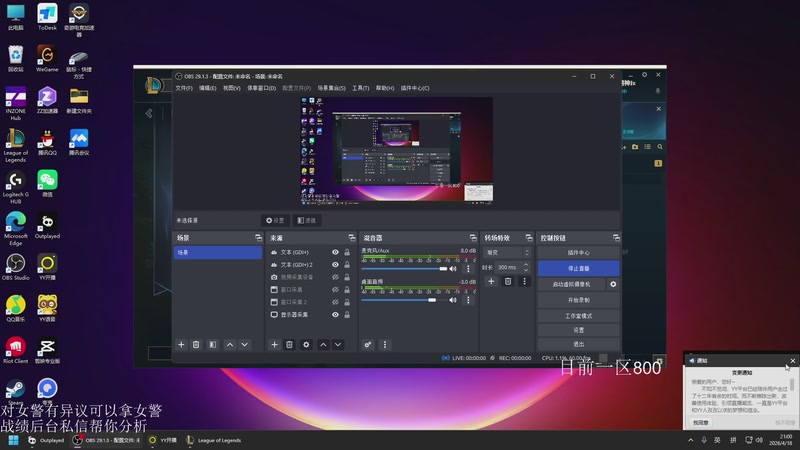Open the 渐变 transition dropdown

[x=507, y=253]
